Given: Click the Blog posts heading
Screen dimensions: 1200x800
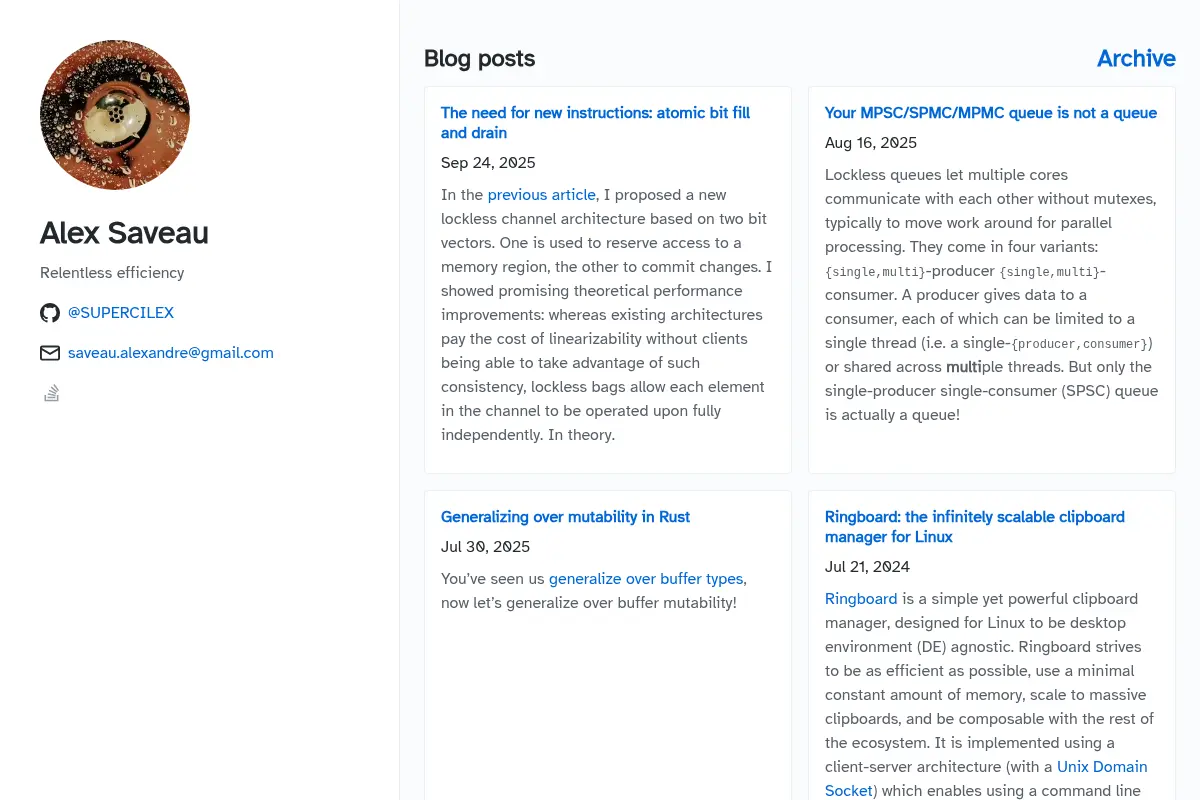Looking at the screenshot, I should 479,58.
